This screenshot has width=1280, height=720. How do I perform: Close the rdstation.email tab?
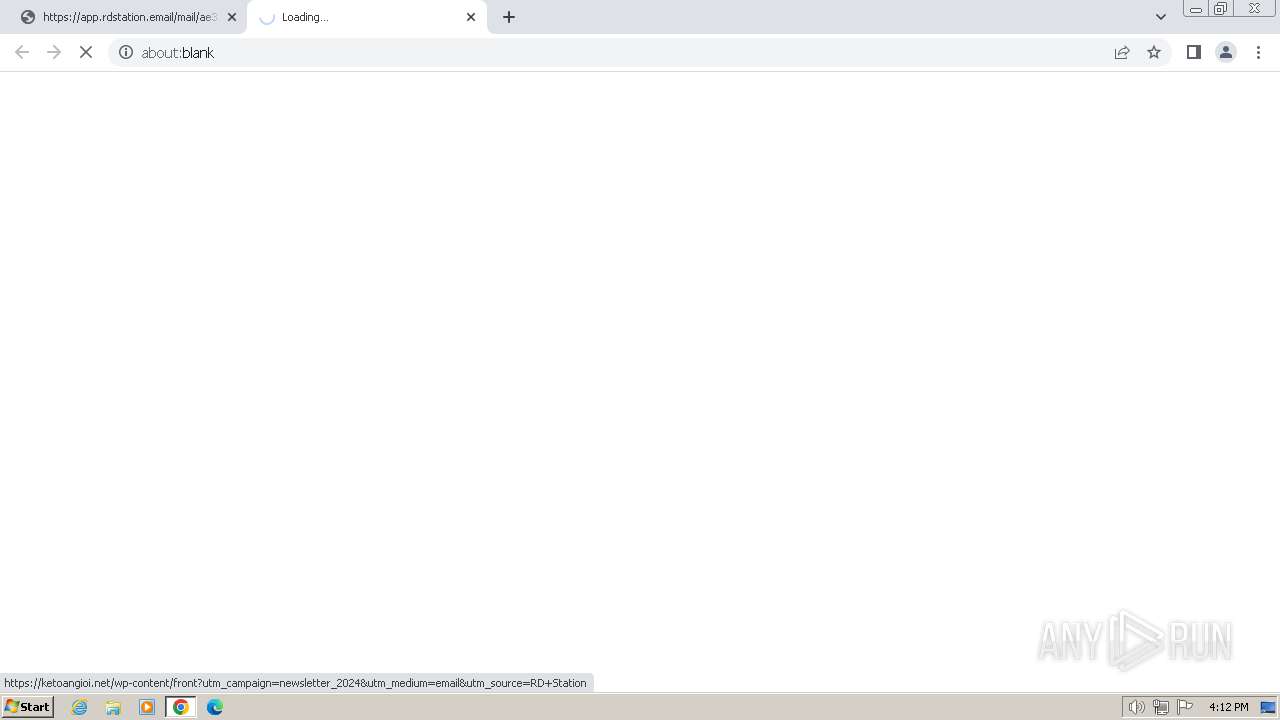point(232,17)
